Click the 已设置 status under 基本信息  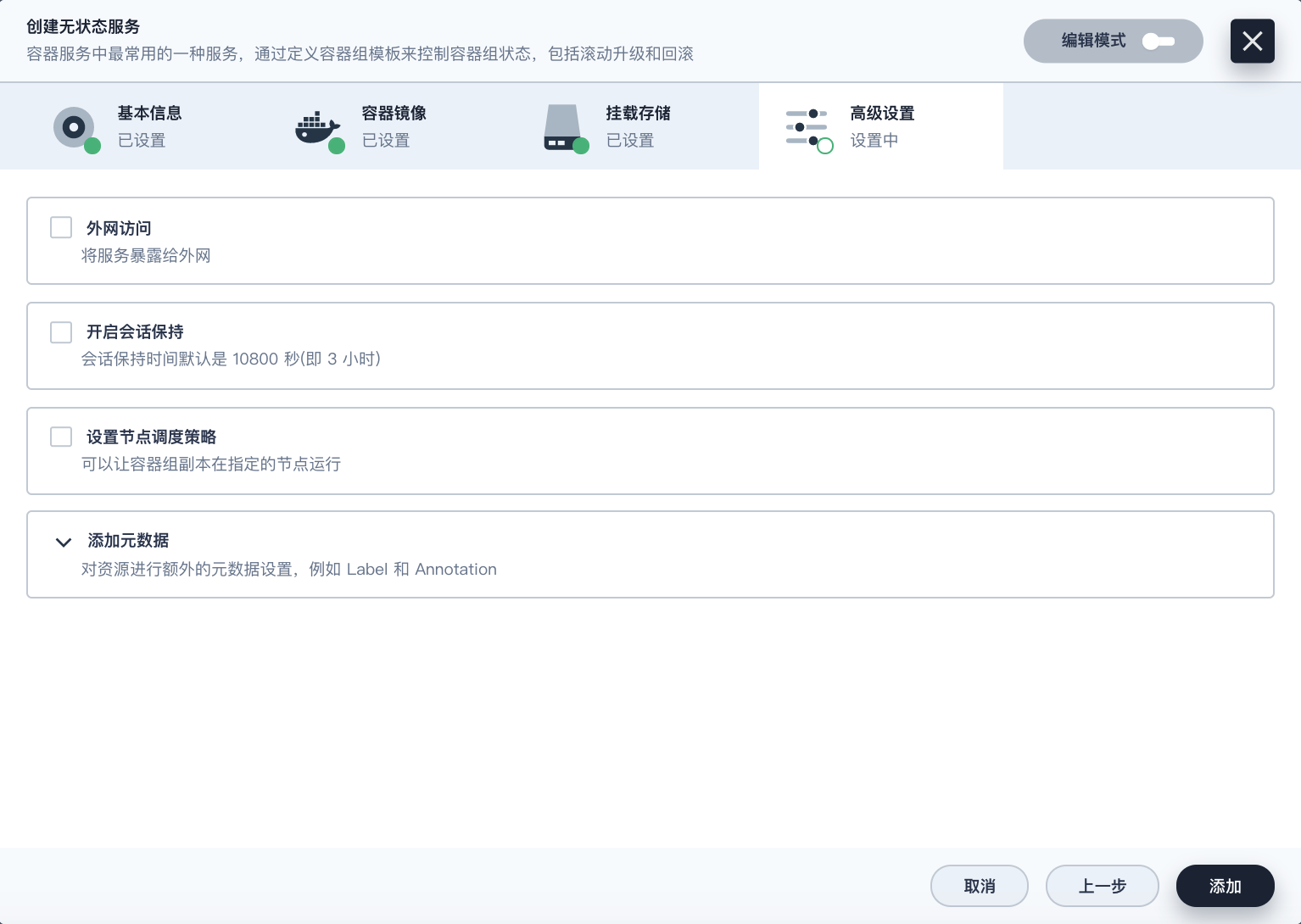[x=142, y=140]
